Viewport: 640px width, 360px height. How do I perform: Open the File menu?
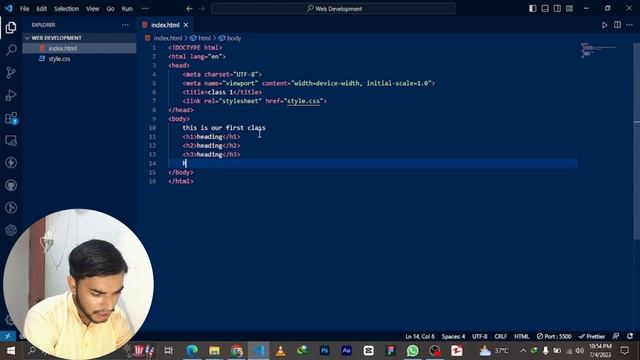click(24, 9)
